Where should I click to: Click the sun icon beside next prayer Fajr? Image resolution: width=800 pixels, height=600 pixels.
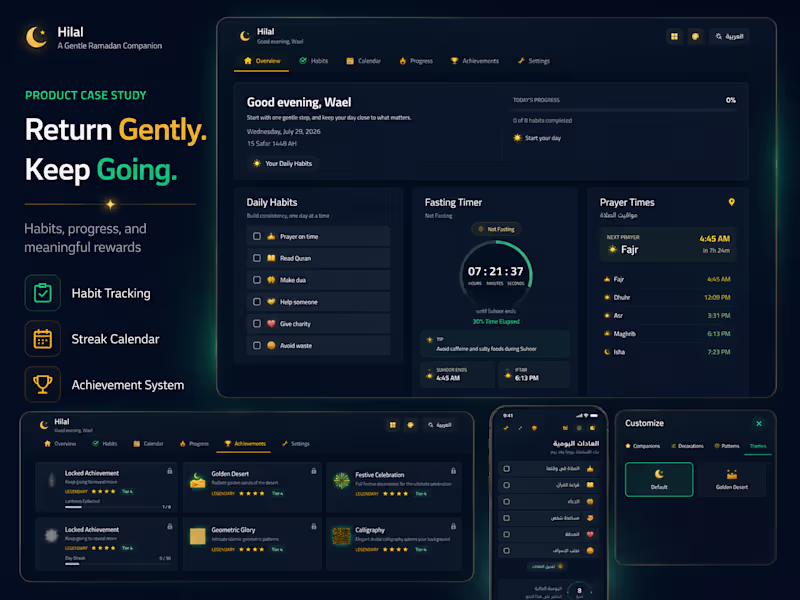click(612, 249)
